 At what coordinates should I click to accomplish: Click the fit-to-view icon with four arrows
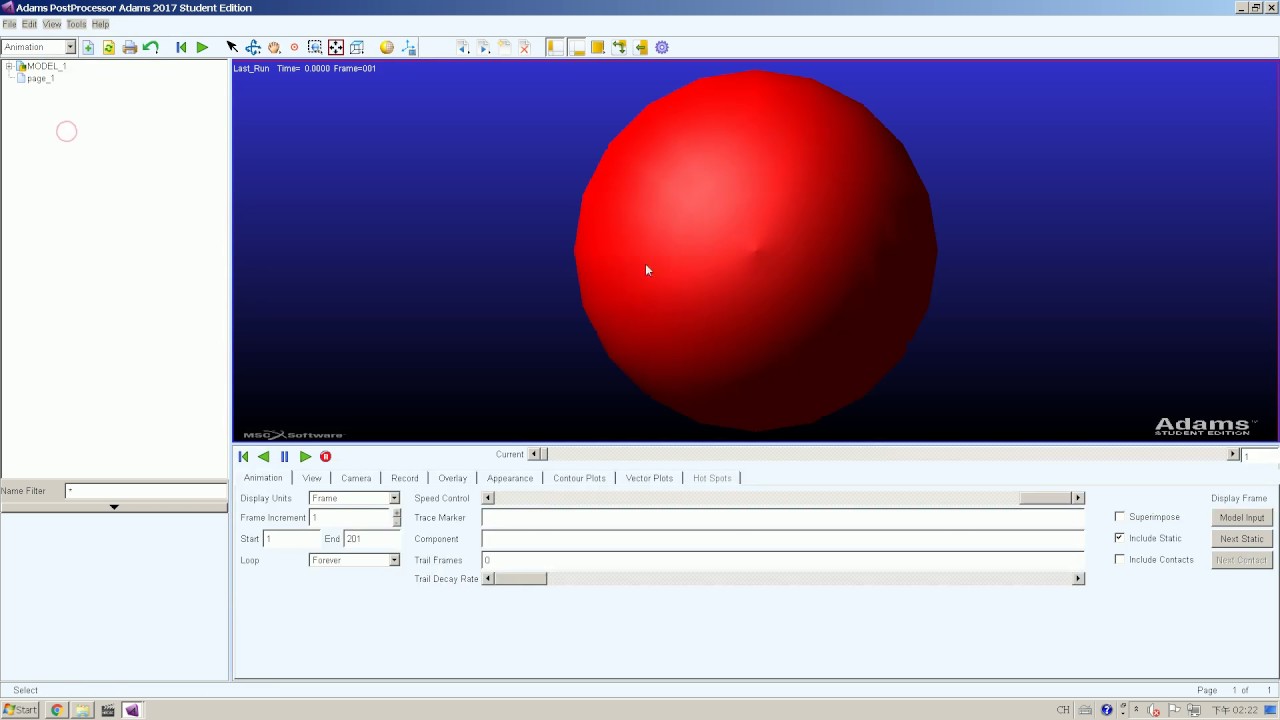336,47
